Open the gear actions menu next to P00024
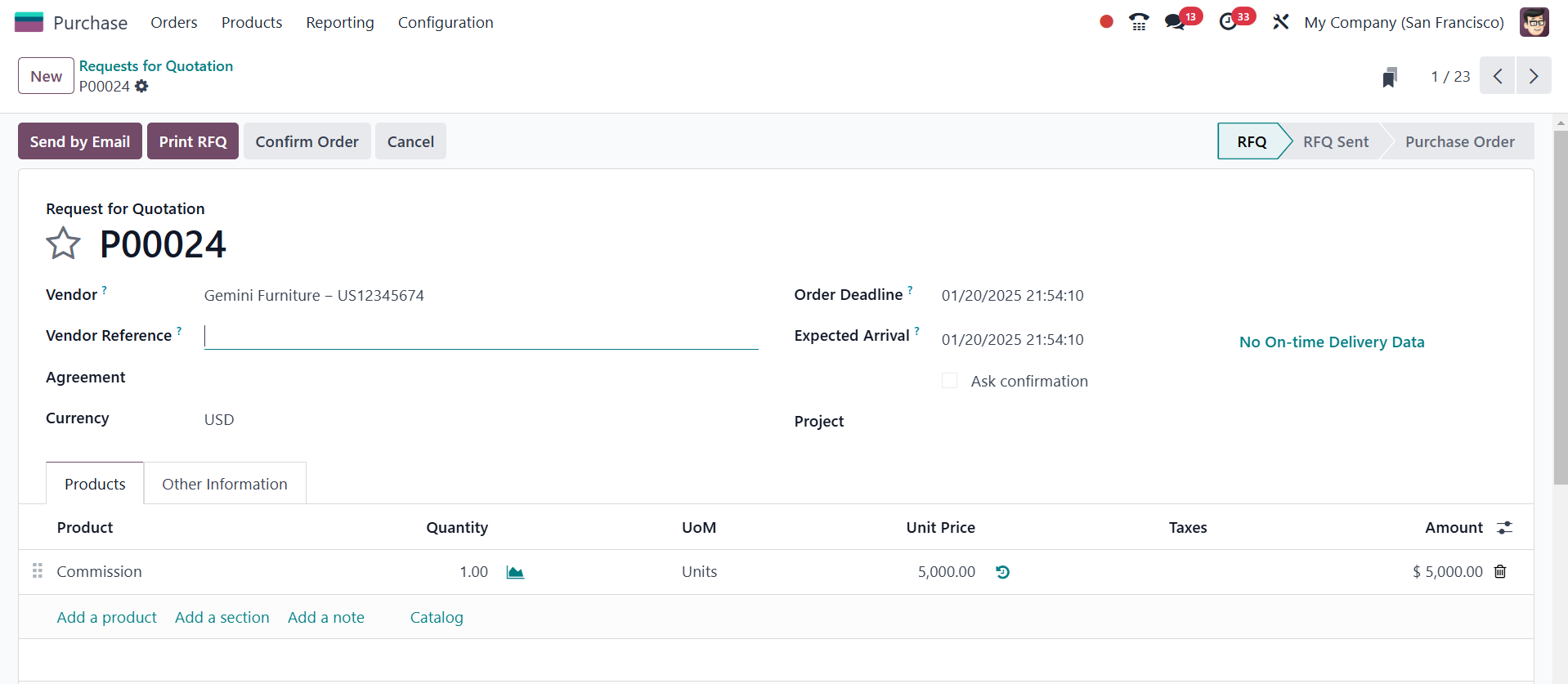Screen dimensions: 1568x684 click(x=141, y=86)
